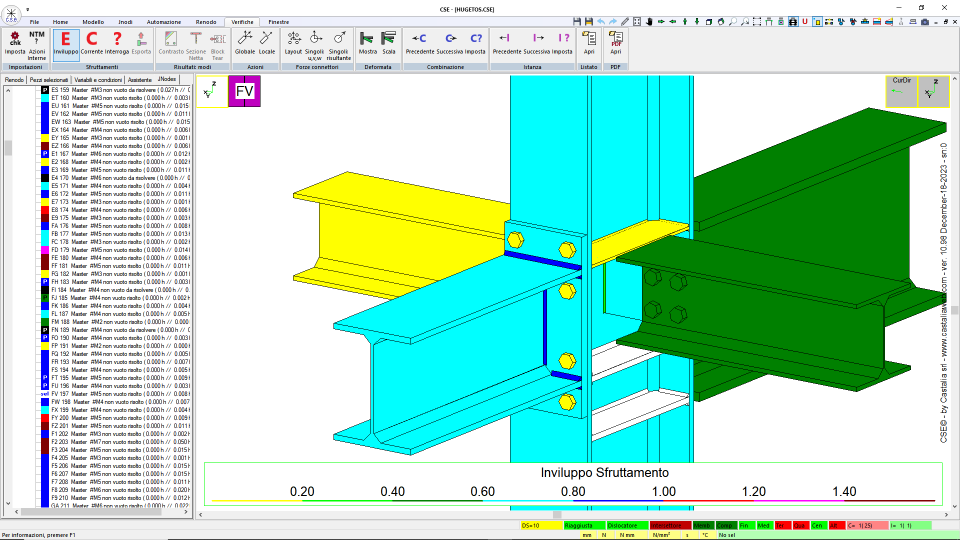This screenshot has height=540, width=960.
Task: Open NTM Azioni Interne tool
Action: (37, 45)
